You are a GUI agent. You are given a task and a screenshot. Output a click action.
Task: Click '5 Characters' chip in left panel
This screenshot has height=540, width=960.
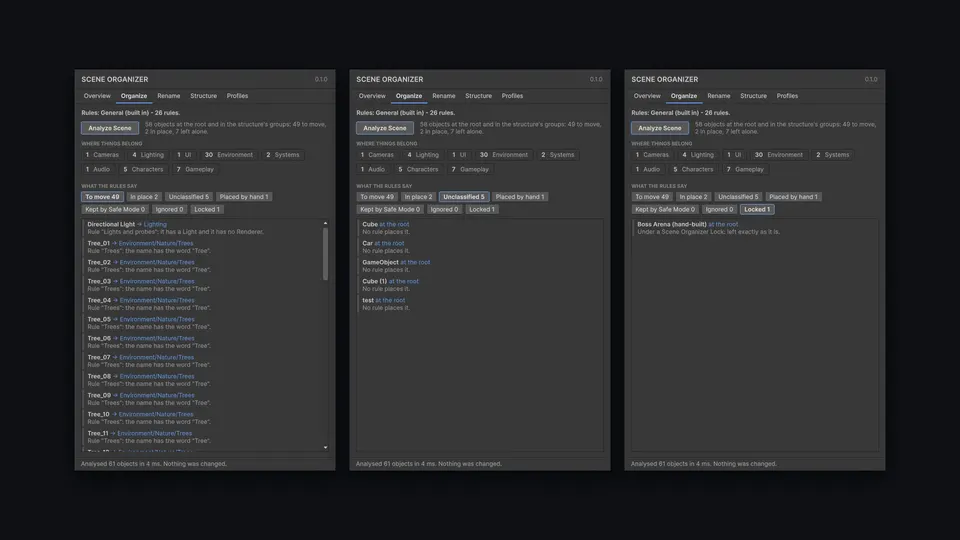click(x=143, y=169)
